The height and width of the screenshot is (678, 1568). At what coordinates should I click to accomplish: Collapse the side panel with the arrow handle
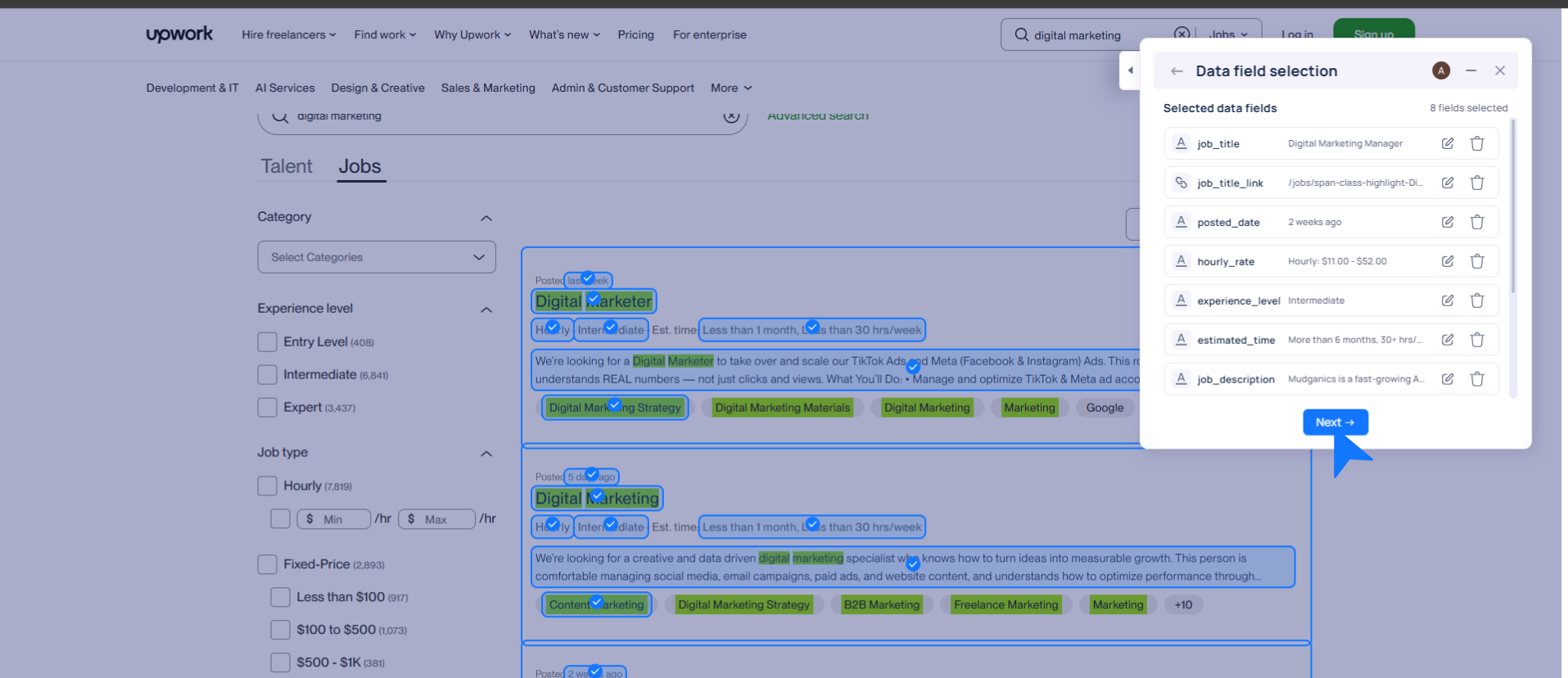click(x=1130, y=70)
